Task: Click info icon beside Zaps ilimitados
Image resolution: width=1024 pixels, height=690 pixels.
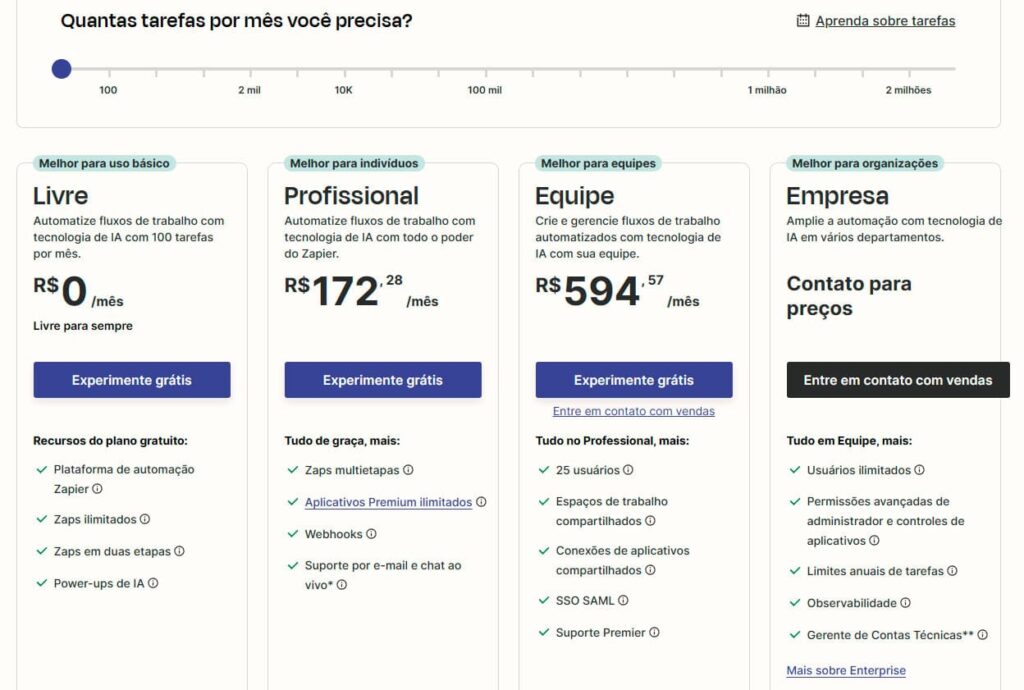Action: [145, 519]
